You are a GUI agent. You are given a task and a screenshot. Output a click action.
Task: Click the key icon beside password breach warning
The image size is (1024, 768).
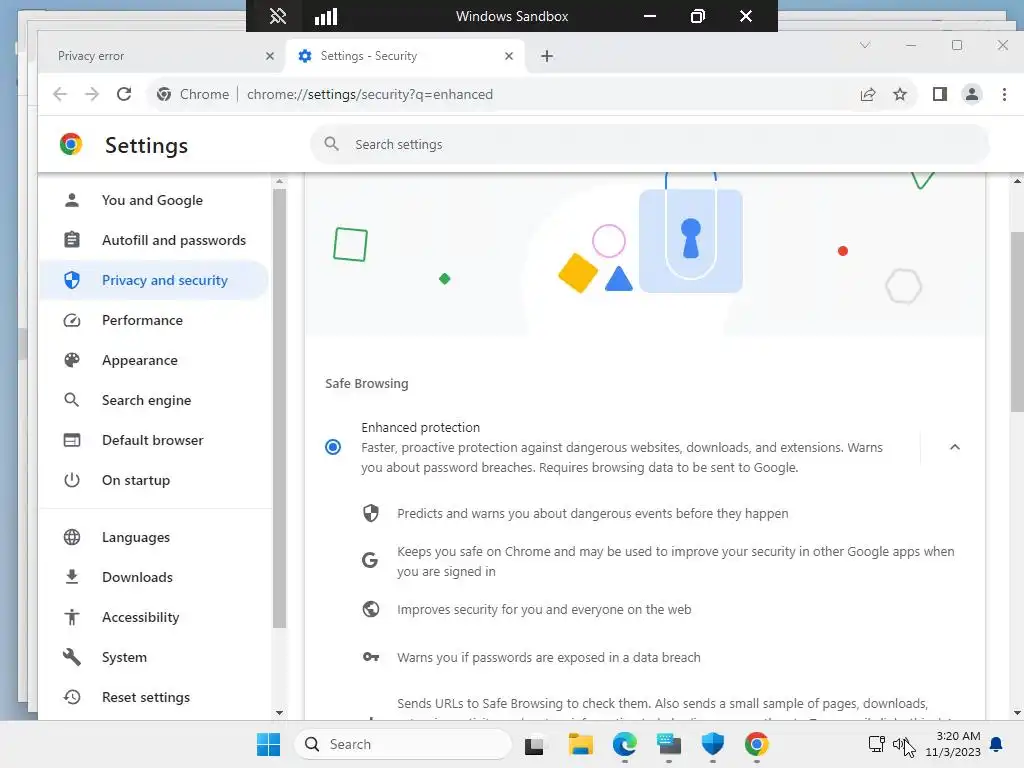pos(371,657)
